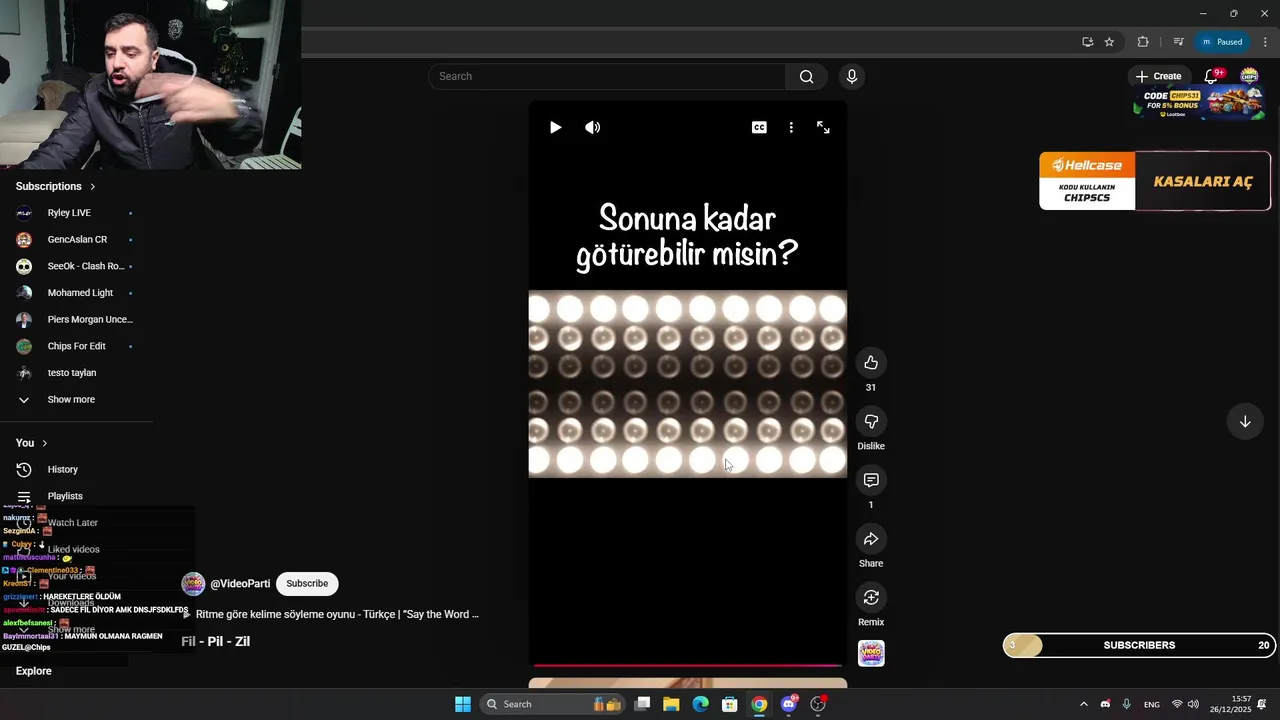This screenshot has height=720, width=1280.
Task: Go to next Short with down arrow
Action: [1245, 422]
